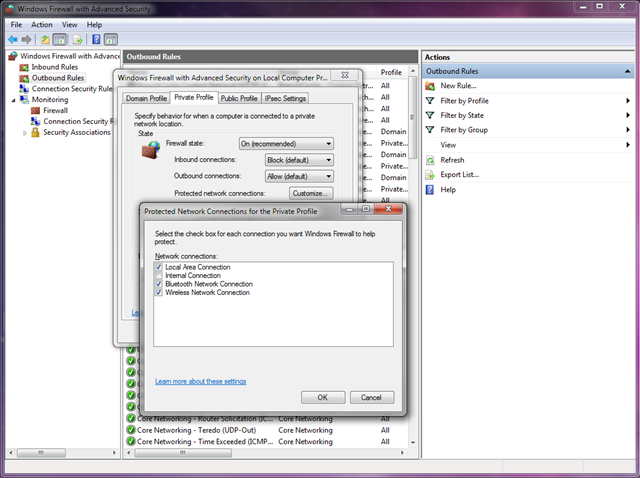Click the New Rule icon in Actions

[x=430, y=86]
